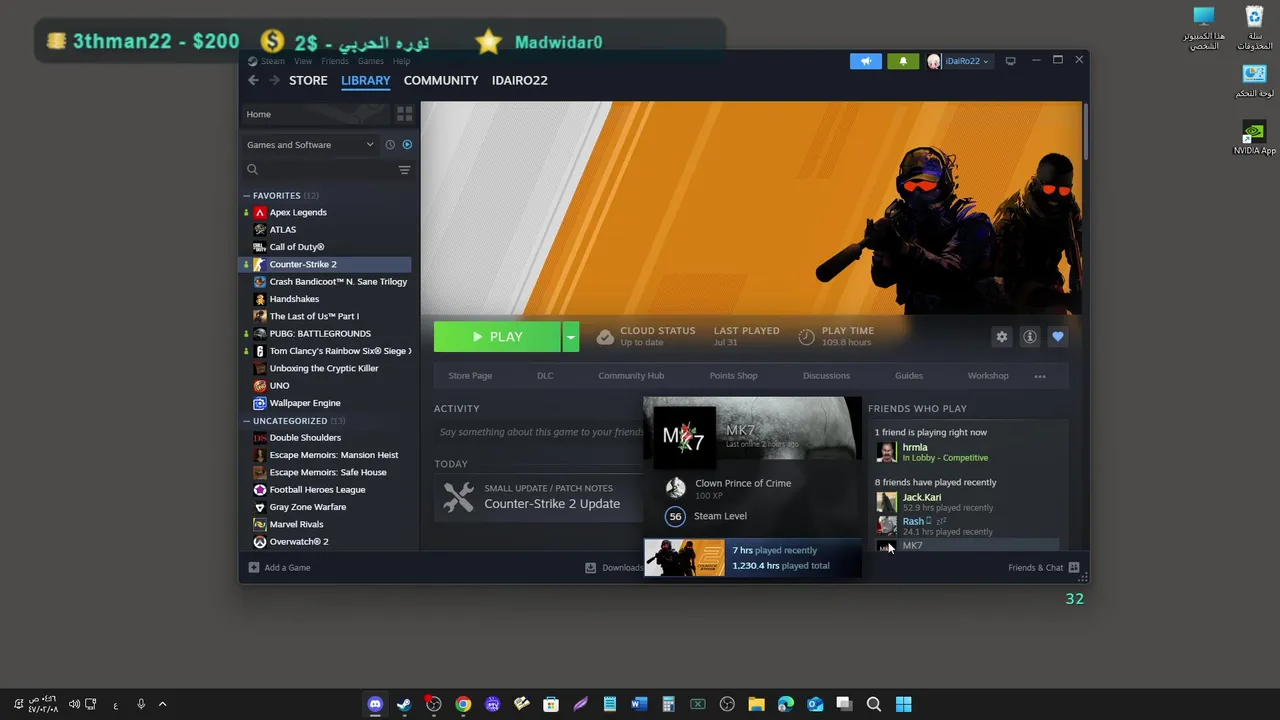Open the Discussions link
The image size is (1280, 720).
[x=826, y=376]
